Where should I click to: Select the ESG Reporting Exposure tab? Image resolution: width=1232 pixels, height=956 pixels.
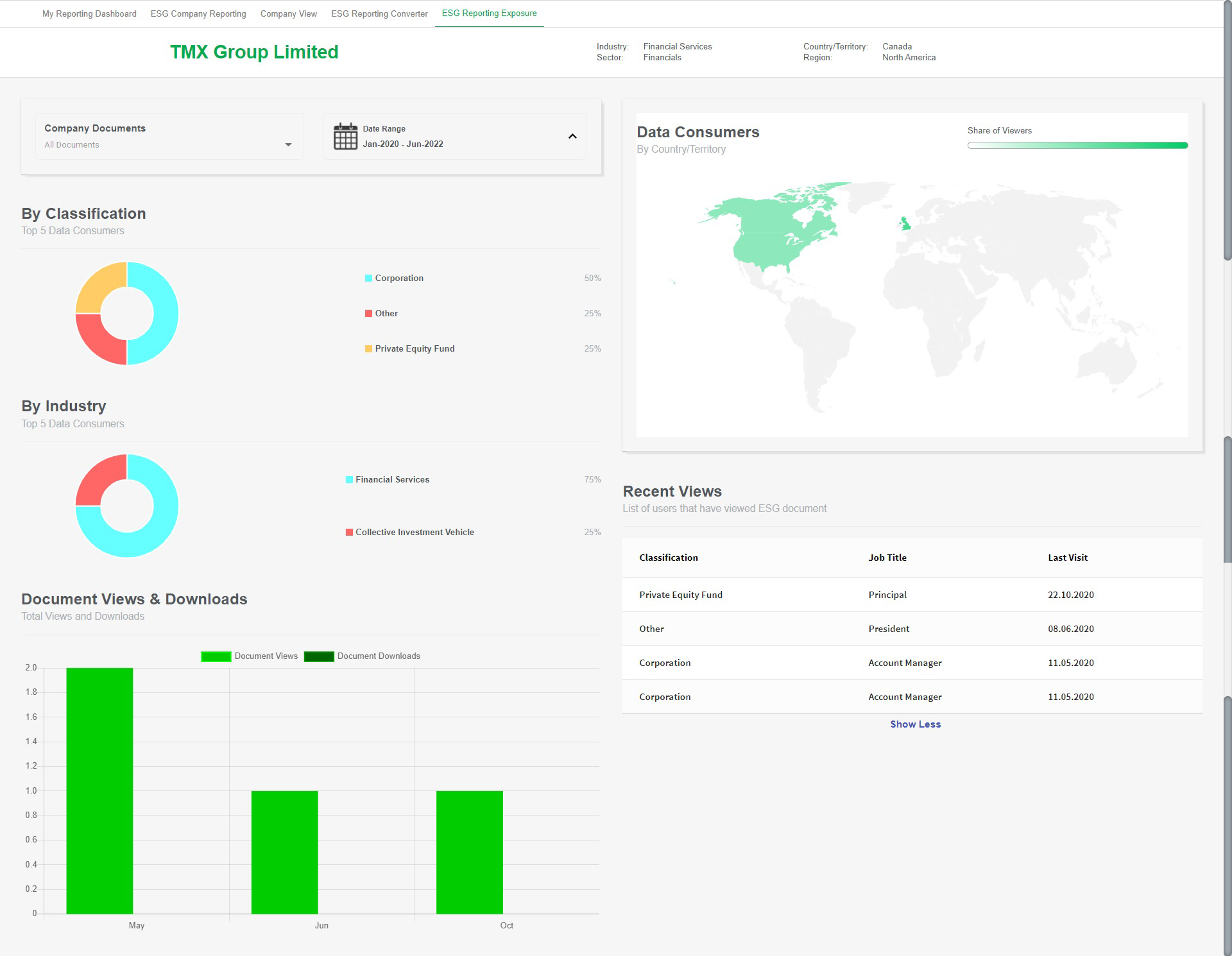489,13
